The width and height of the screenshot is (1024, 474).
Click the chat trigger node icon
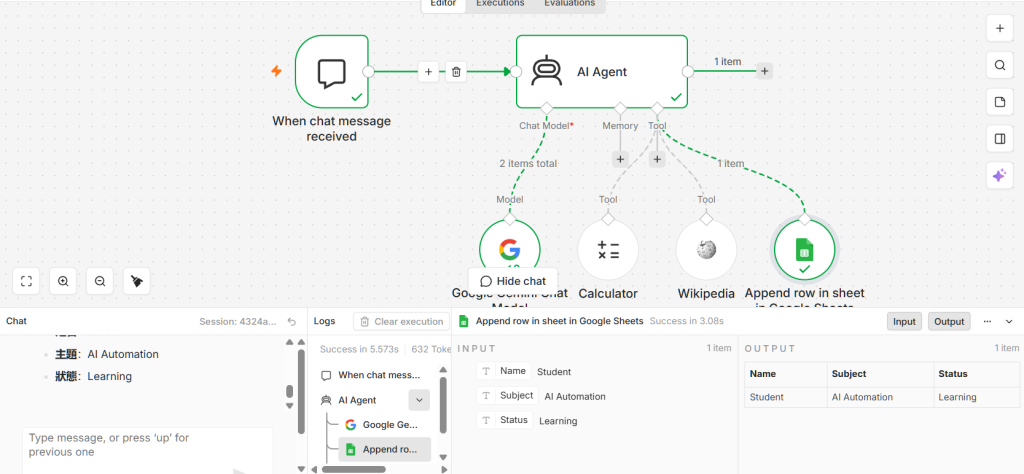point(332,71)
